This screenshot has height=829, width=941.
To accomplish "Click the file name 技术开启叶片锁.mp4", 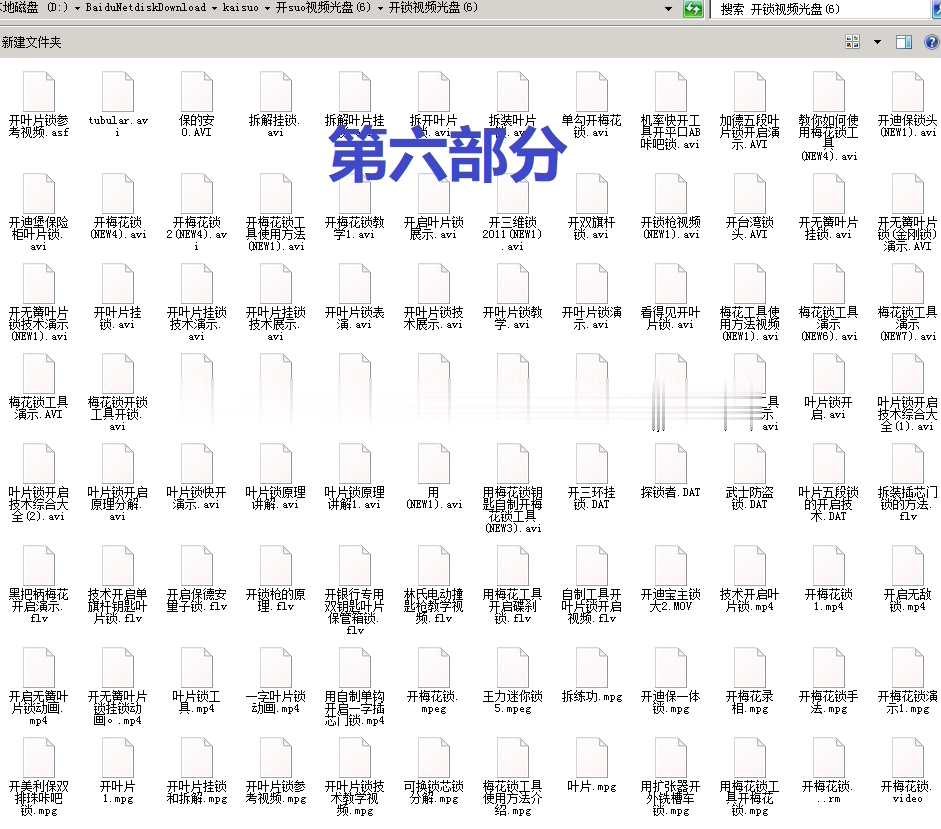I will 750,600.
